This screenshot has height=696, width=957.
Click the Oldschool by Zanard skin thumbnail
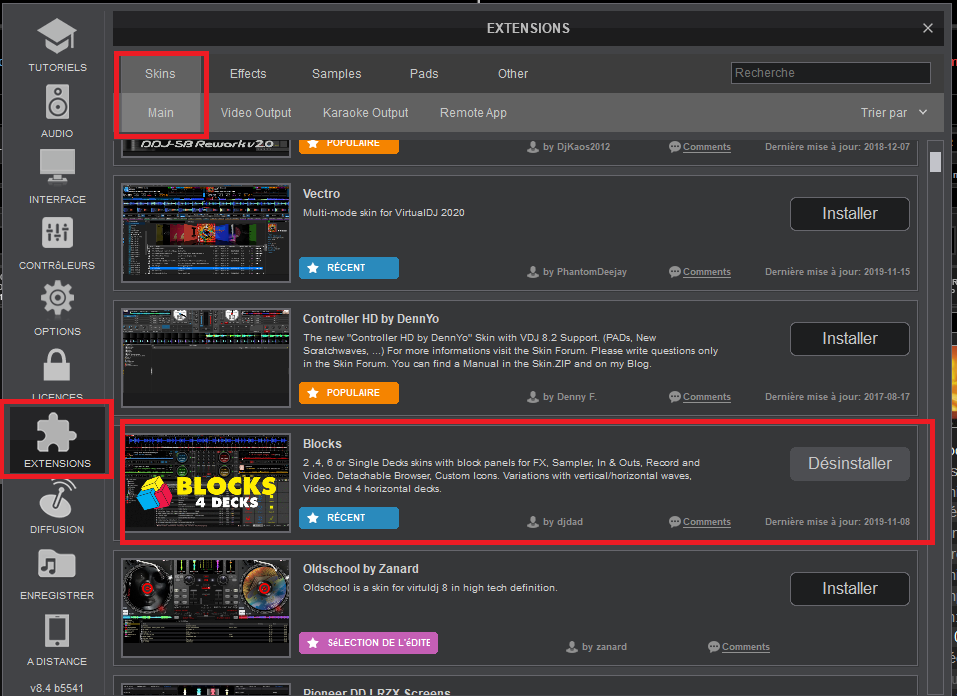206,607
